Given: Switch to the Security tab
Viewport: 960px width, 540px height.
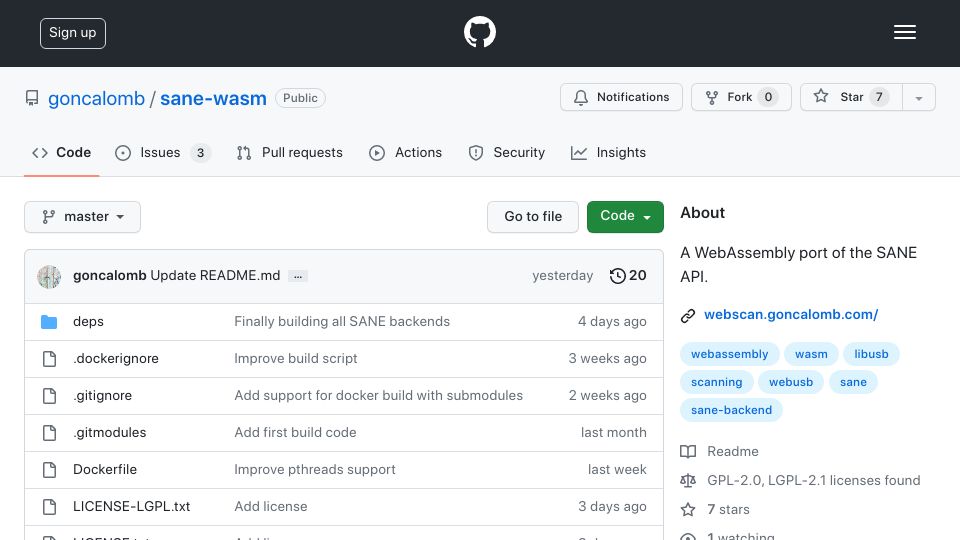Looking at the screenshot, I should (506, 152).
